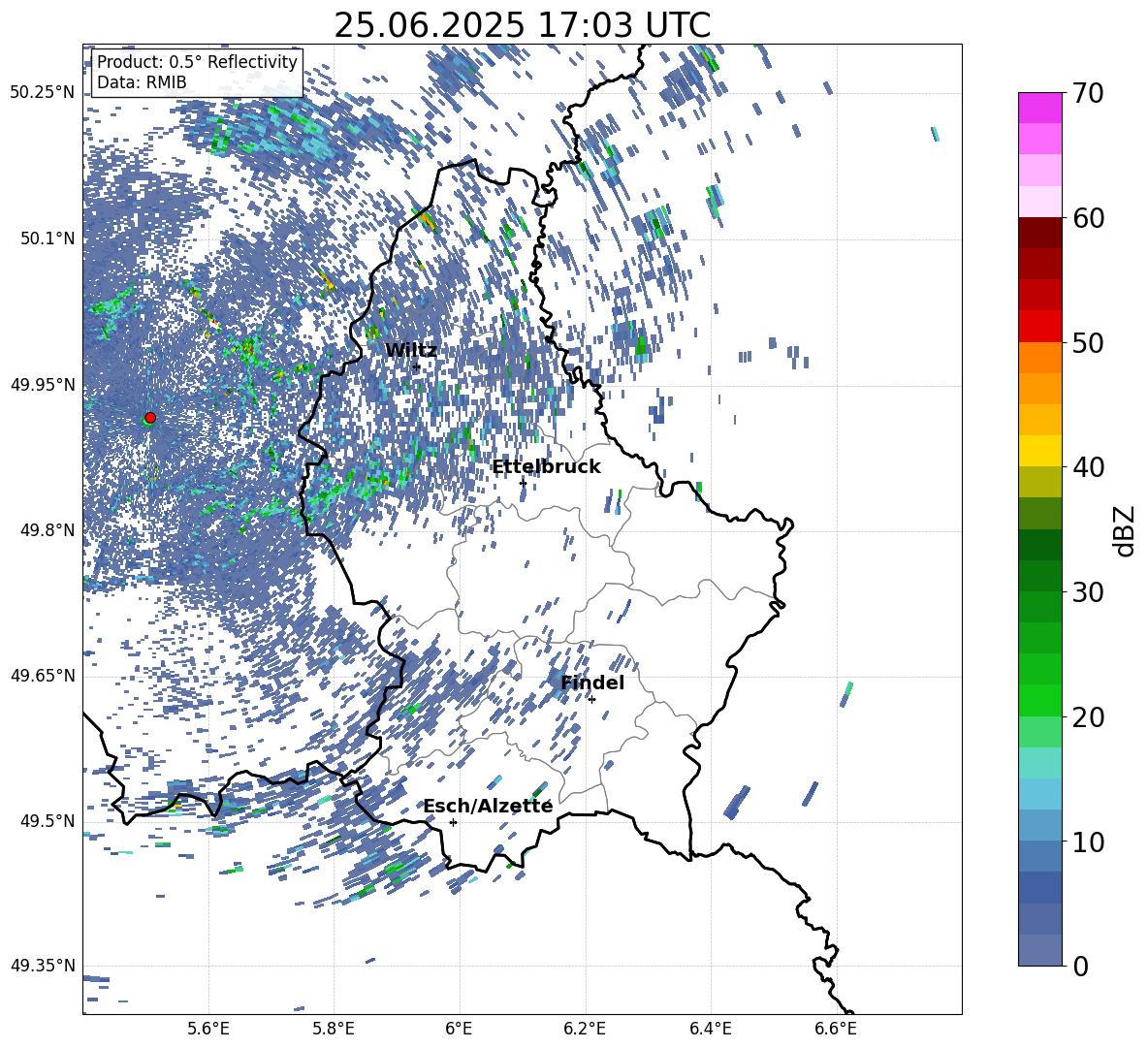Pick the dark maroon swatch below 60 dBZ
This screenshot has height=1048, width=1148.
[x=1039, y=233]
